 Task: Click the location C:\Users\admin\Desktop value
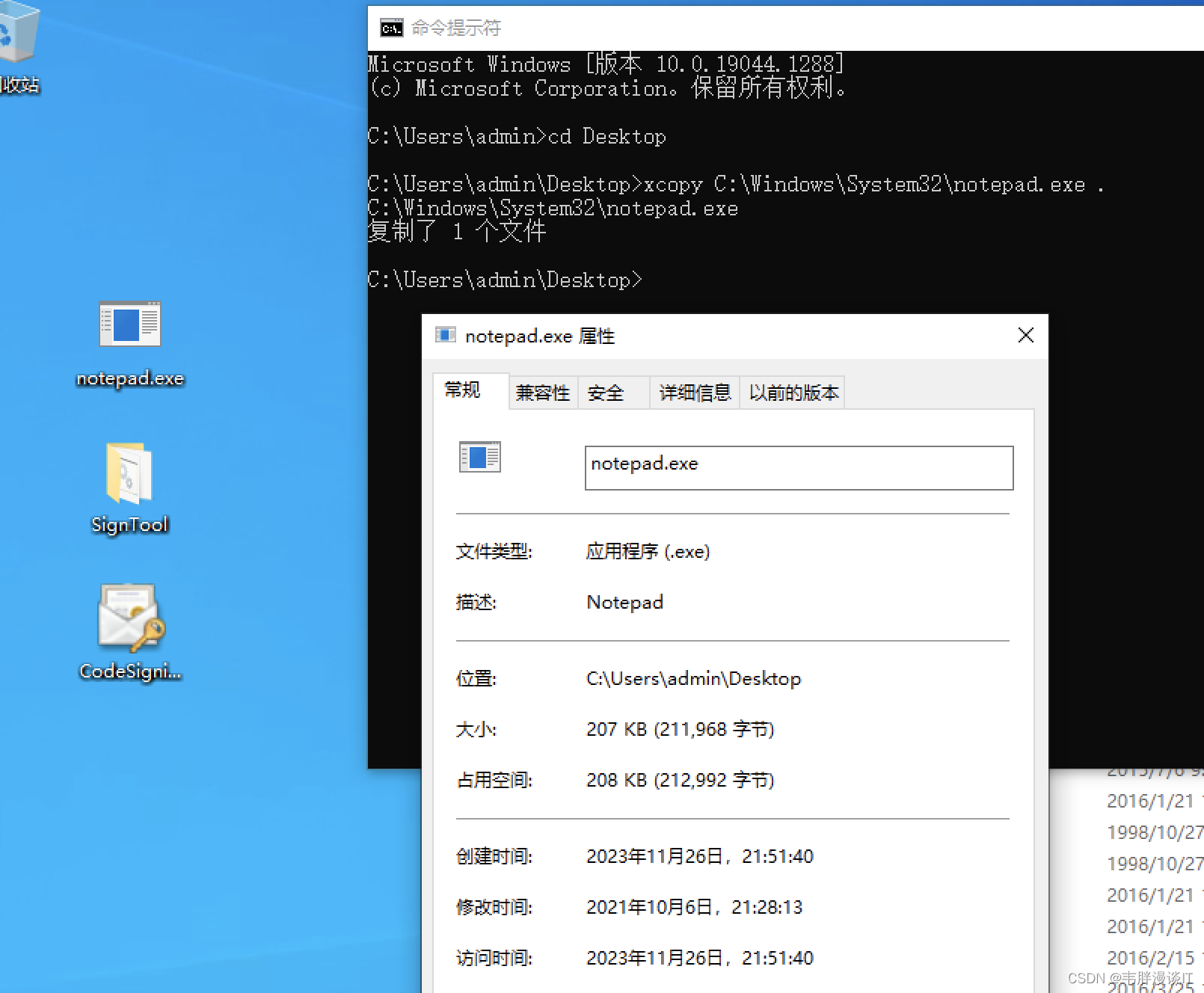(693, 678)
